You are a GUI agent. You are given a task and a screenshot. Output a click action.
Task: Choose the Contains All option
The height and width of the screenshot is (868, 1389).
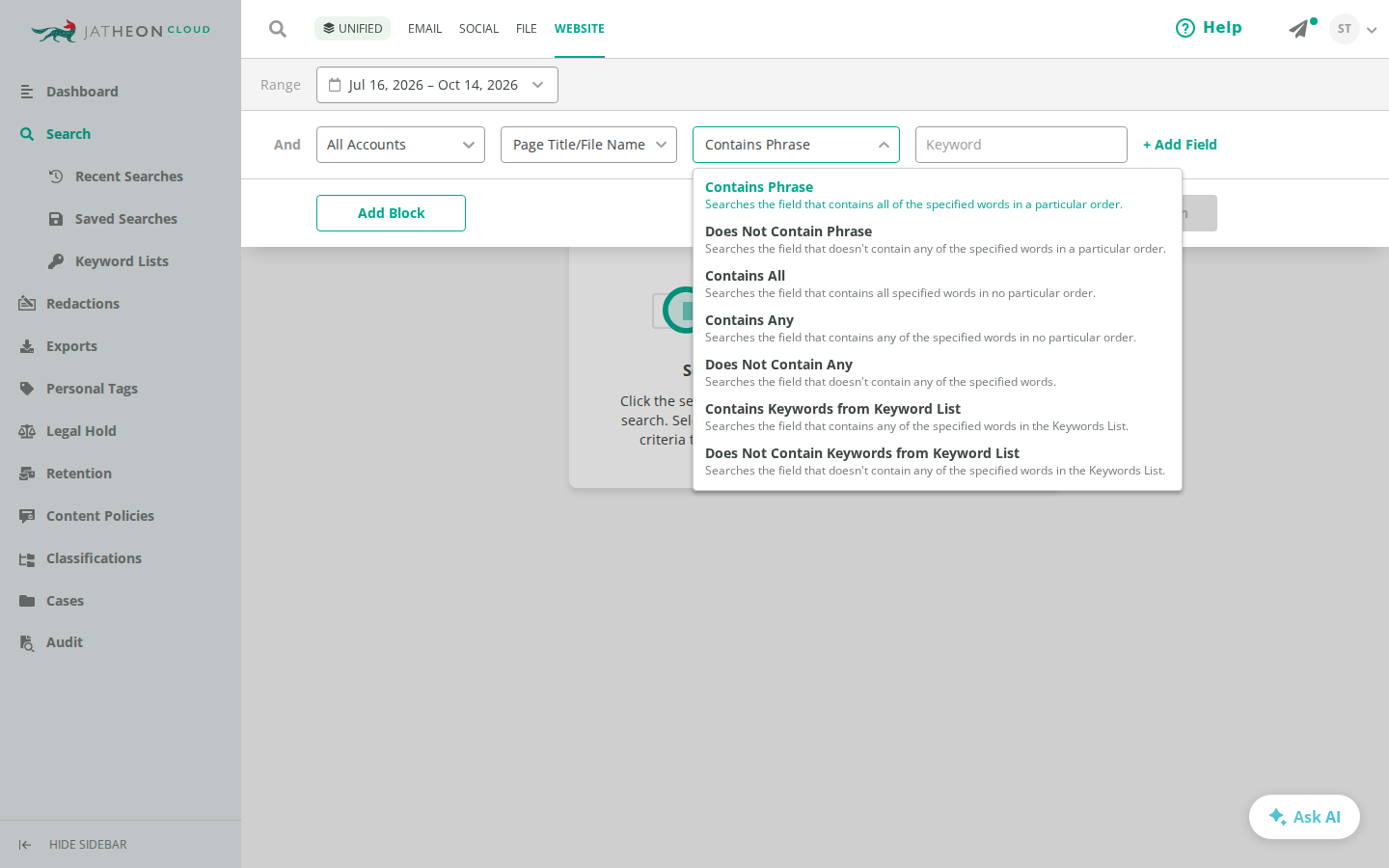click(938, 285)
